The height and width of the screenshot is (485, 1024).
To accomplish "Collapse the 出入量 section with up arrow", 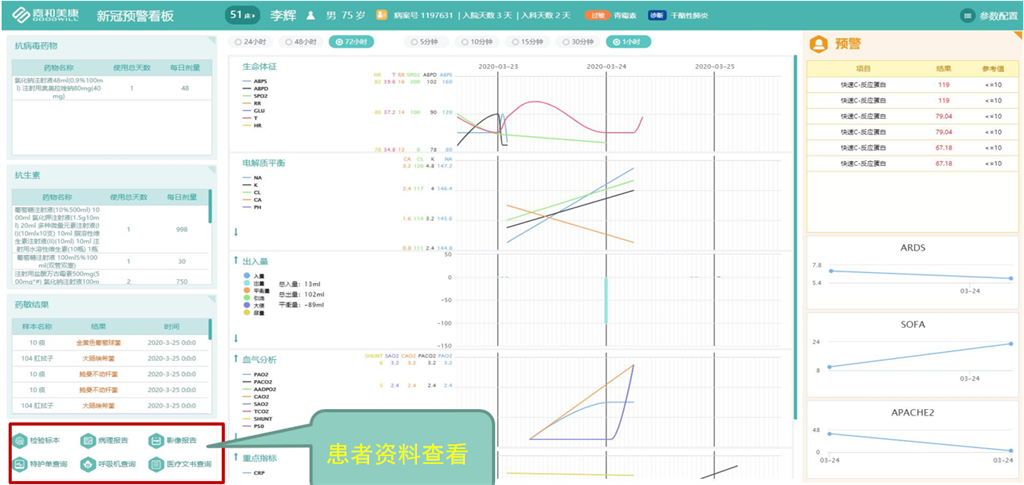I will [x=236, y=261].
